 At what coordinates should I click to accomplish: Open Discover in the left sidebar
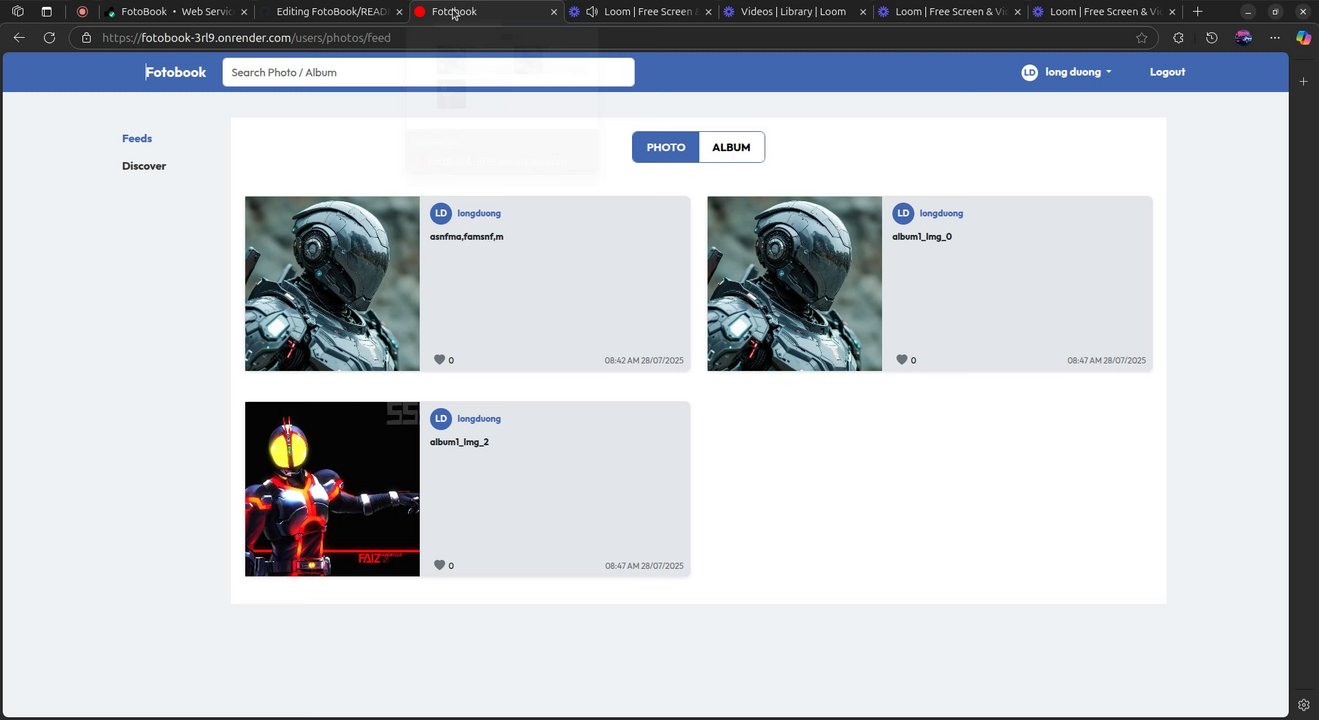(x=144, y=166)
